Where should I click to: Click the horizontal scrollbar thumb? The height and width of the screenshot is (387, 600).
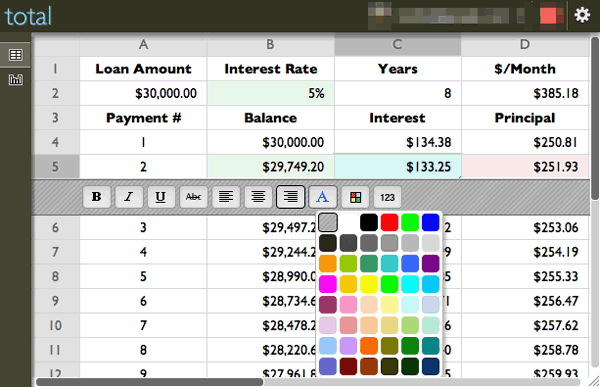[x=150, y=382]
